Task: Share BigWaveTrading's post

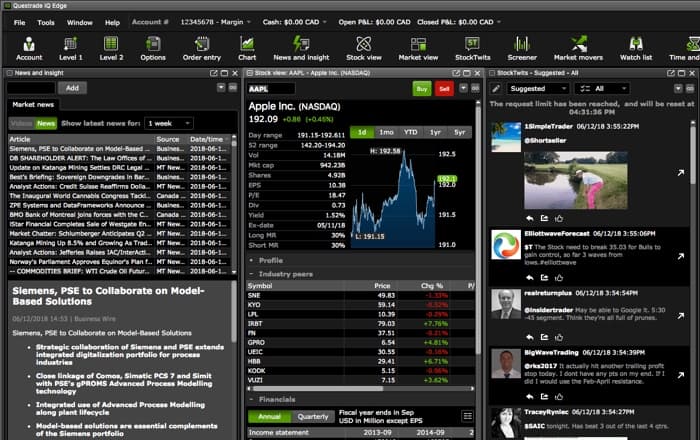Action: tap(544, 396)
